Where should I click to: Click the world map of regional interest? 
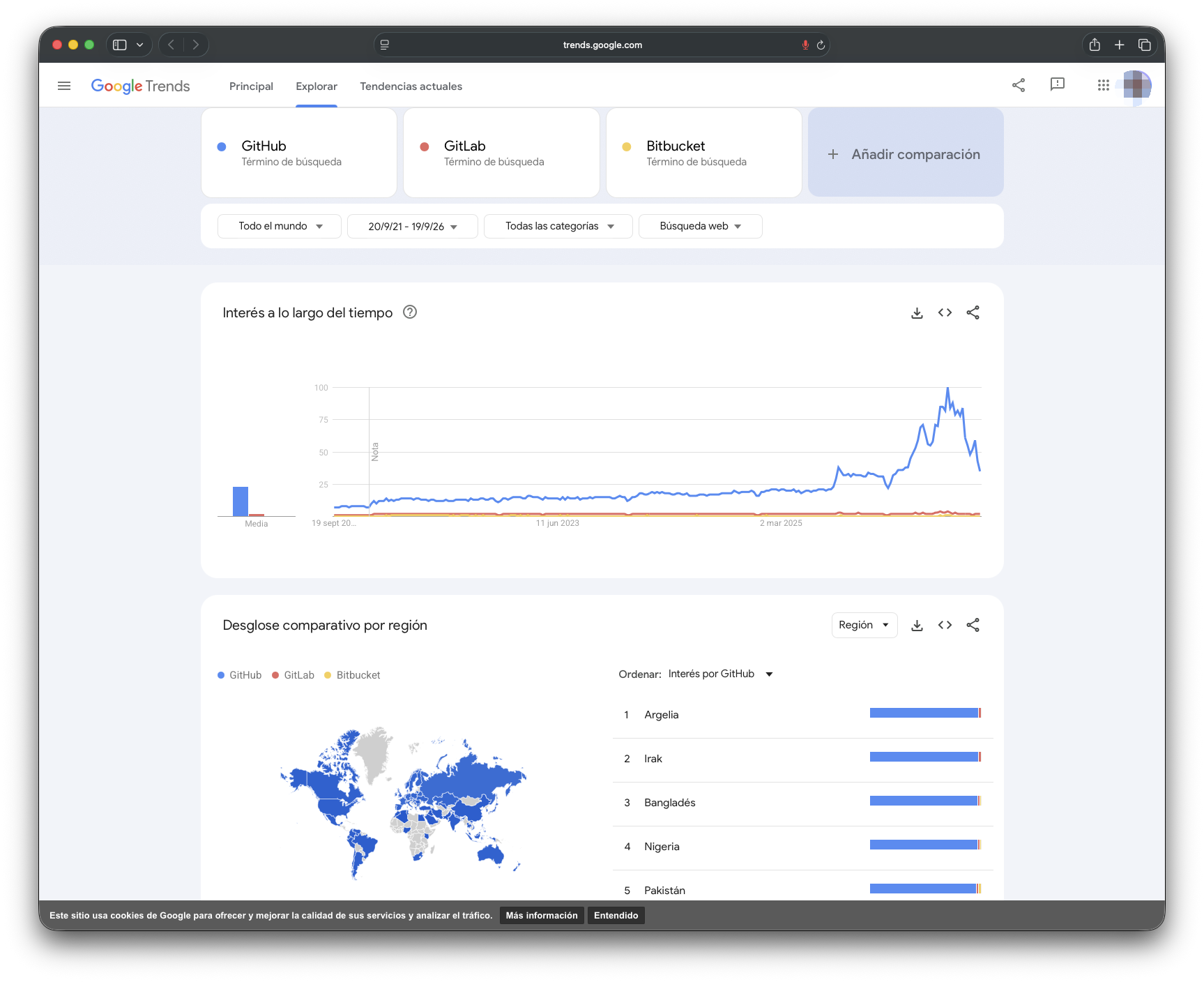pos(403,802)
